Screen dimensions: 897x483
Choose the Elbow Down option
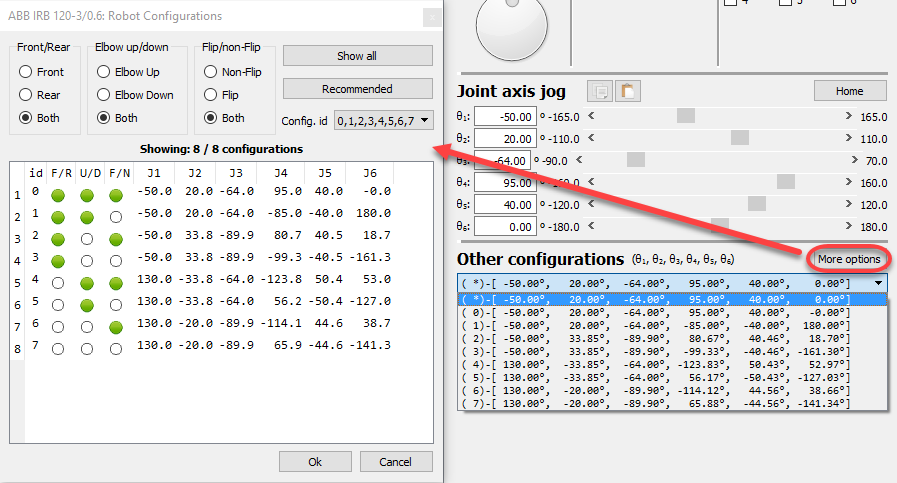click(x=104, y=95)
